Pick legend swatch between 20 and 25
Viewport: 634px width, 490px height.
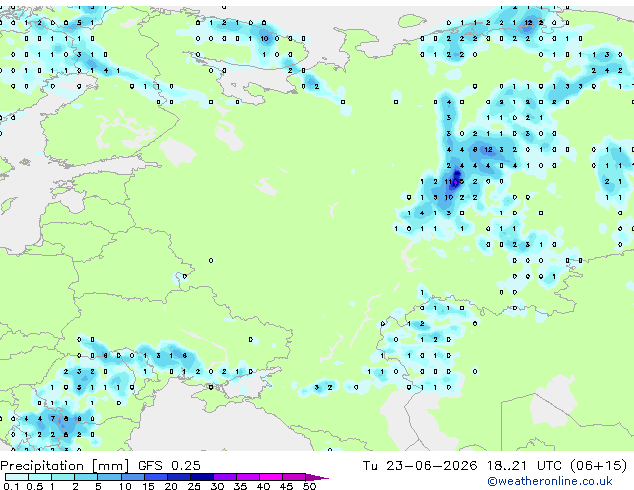point(178,477)
